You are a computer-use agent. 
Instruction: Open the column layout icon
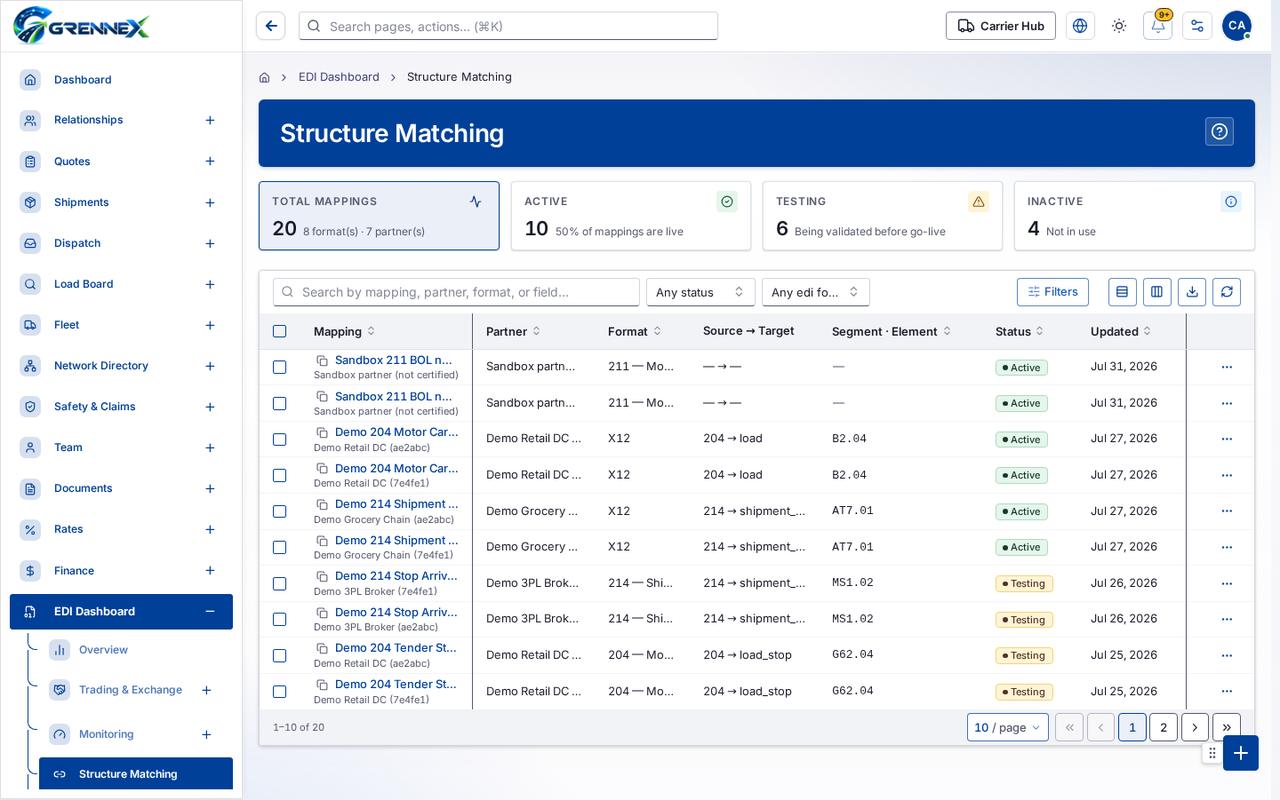coord(1157,292)
